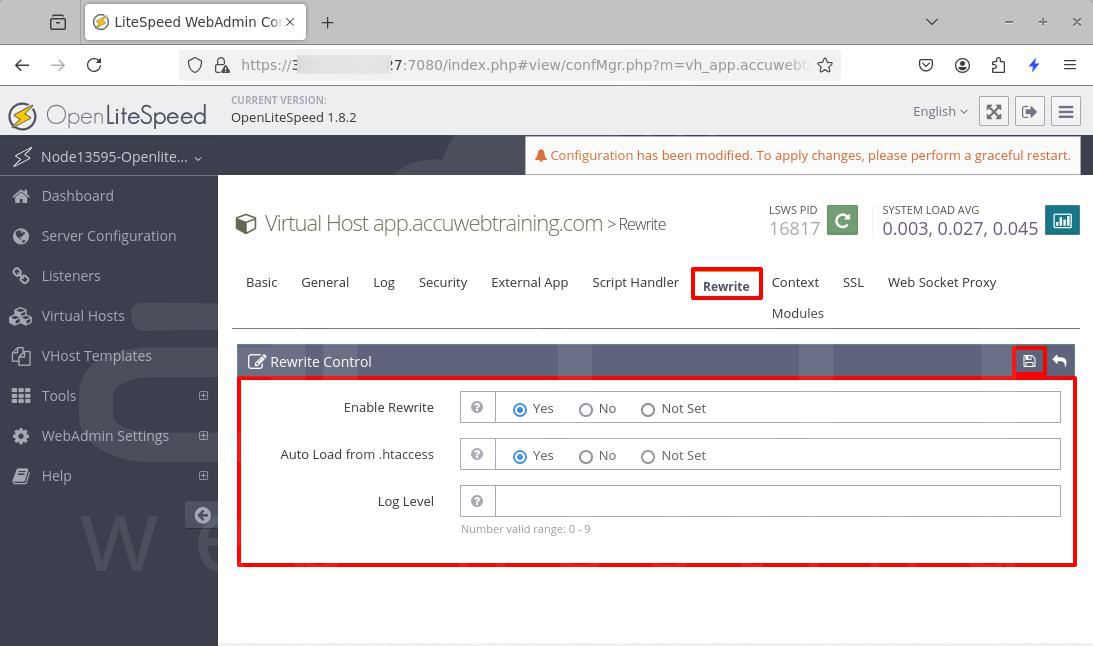This screenshot has height=646, width=1093.
Task: Set Auto Load from .htaccess to Yes
Action: 519,456
